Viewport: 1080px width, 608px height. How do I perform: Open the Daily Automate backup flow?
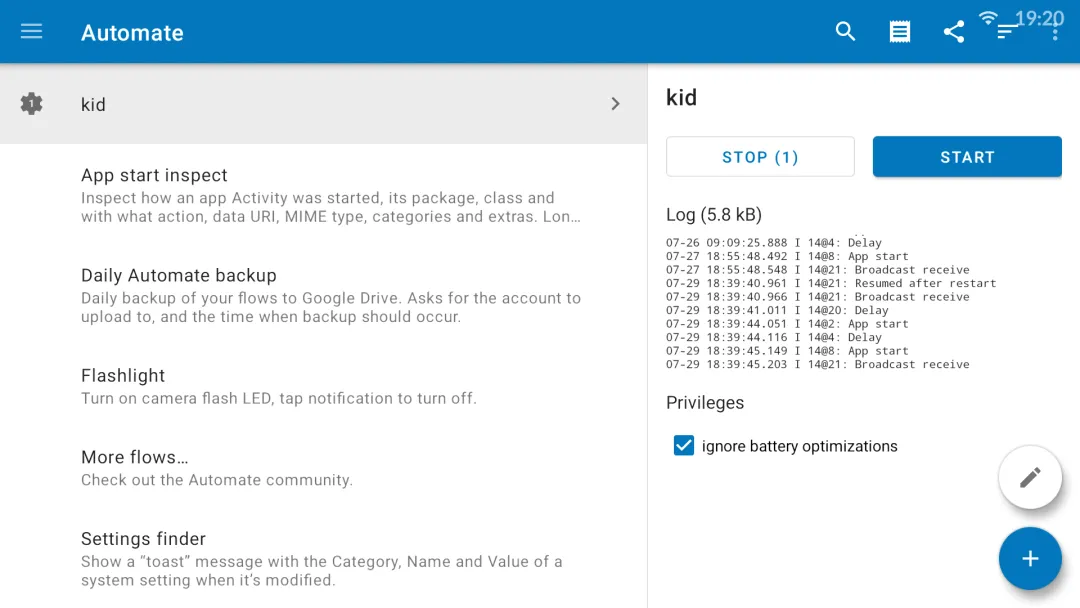tap(324, 295)
